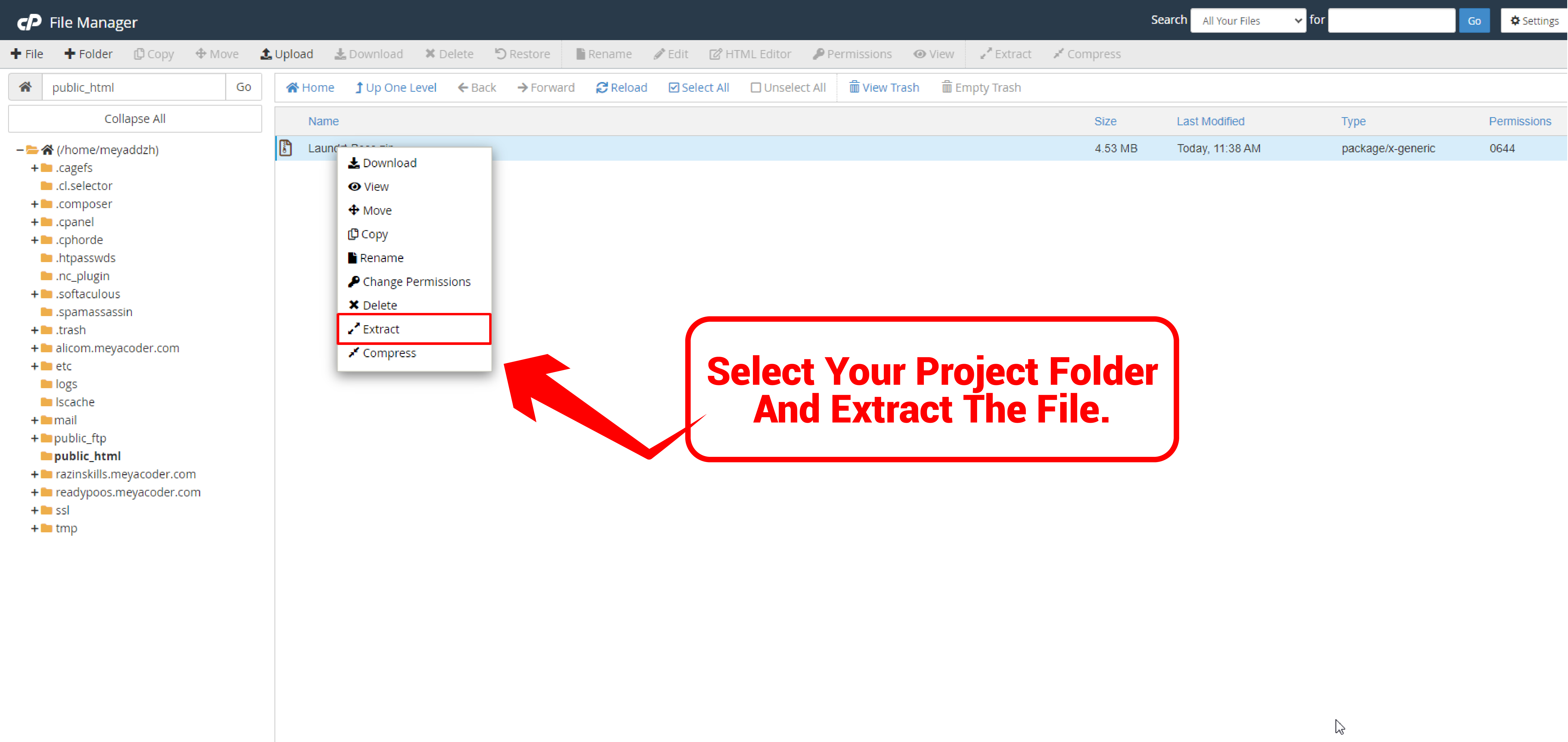The width and height of the screenshot is (1568, 742).
Task: Click the Restore toolbar button
Action: tap(523, 54)
